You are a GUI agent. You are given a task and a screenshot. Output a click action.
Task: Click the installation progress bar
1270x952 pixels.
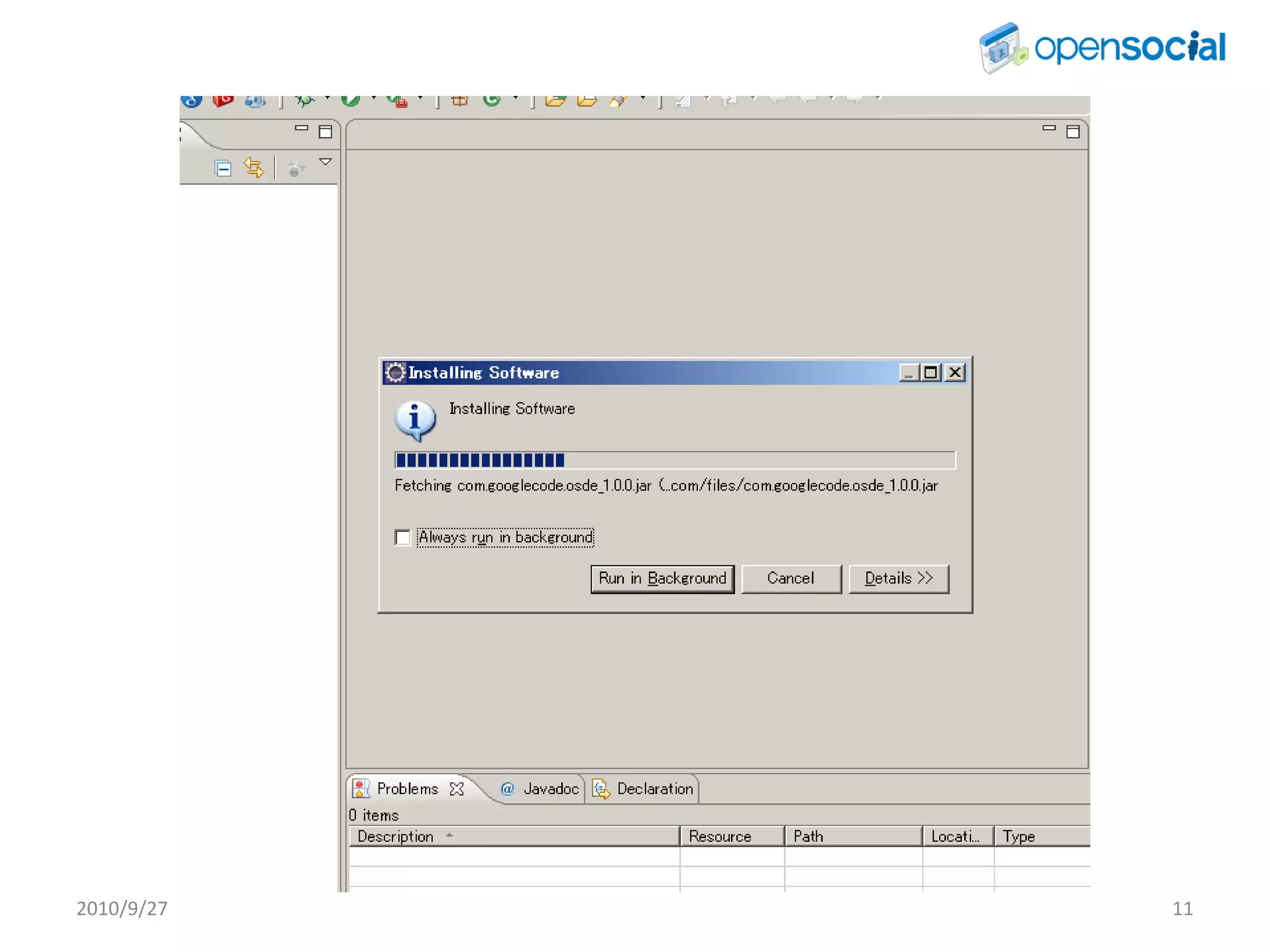coord(675,460)
